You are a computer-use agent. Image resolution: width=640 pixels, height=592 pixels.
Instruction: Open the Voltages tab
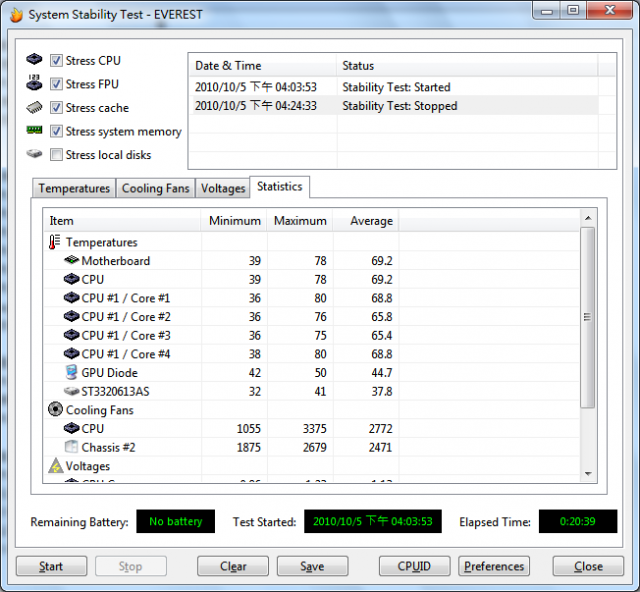(x=223, y=188)
